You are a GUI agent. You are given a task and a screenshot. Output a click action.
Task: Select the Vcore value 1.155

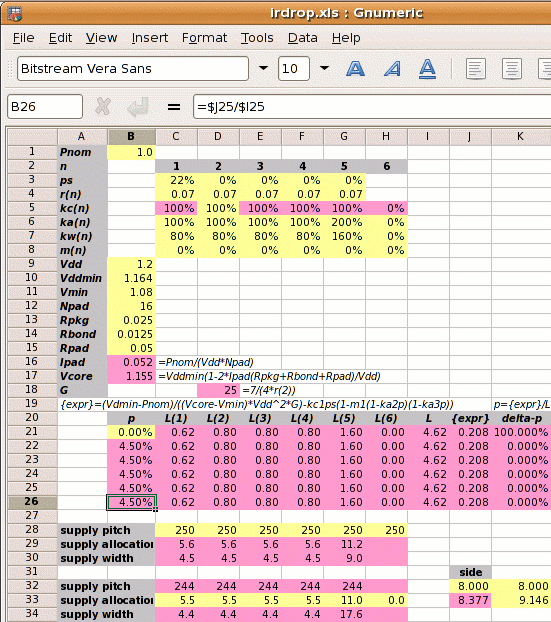point(131,376)
